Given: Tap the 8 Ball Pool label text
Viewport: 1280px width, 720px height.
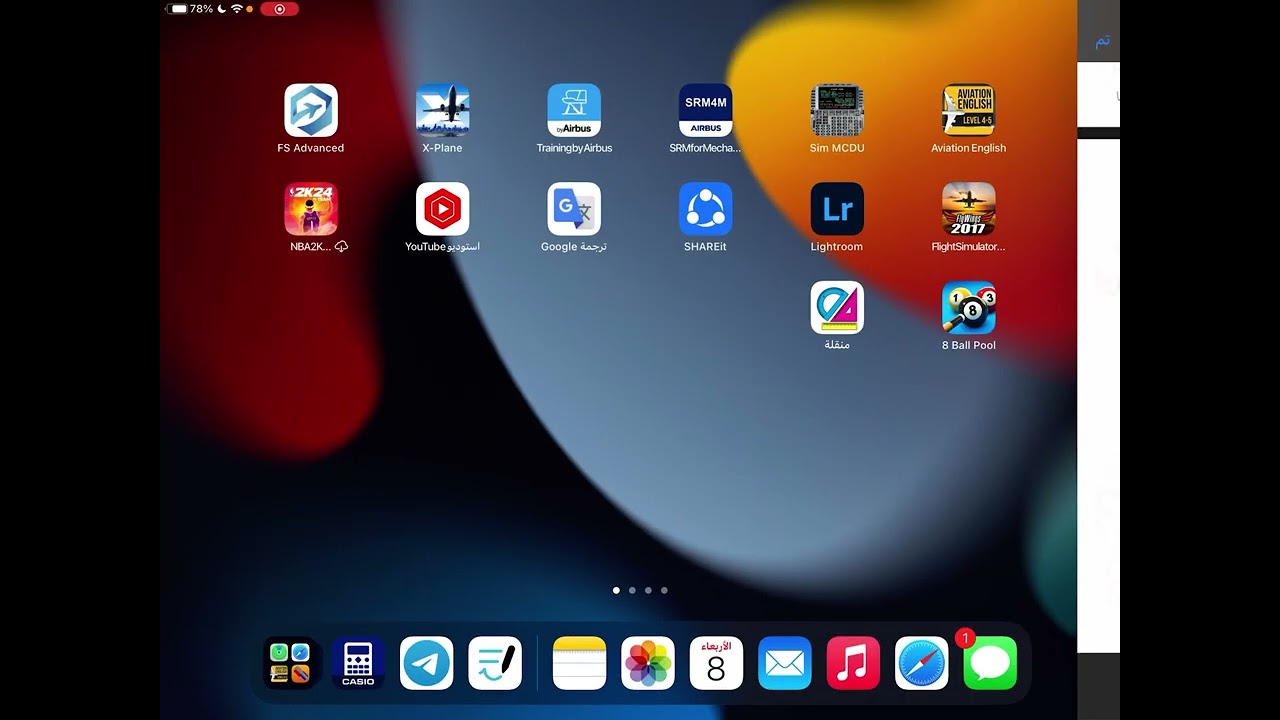Looking at the screenshot, I should 968,345.
